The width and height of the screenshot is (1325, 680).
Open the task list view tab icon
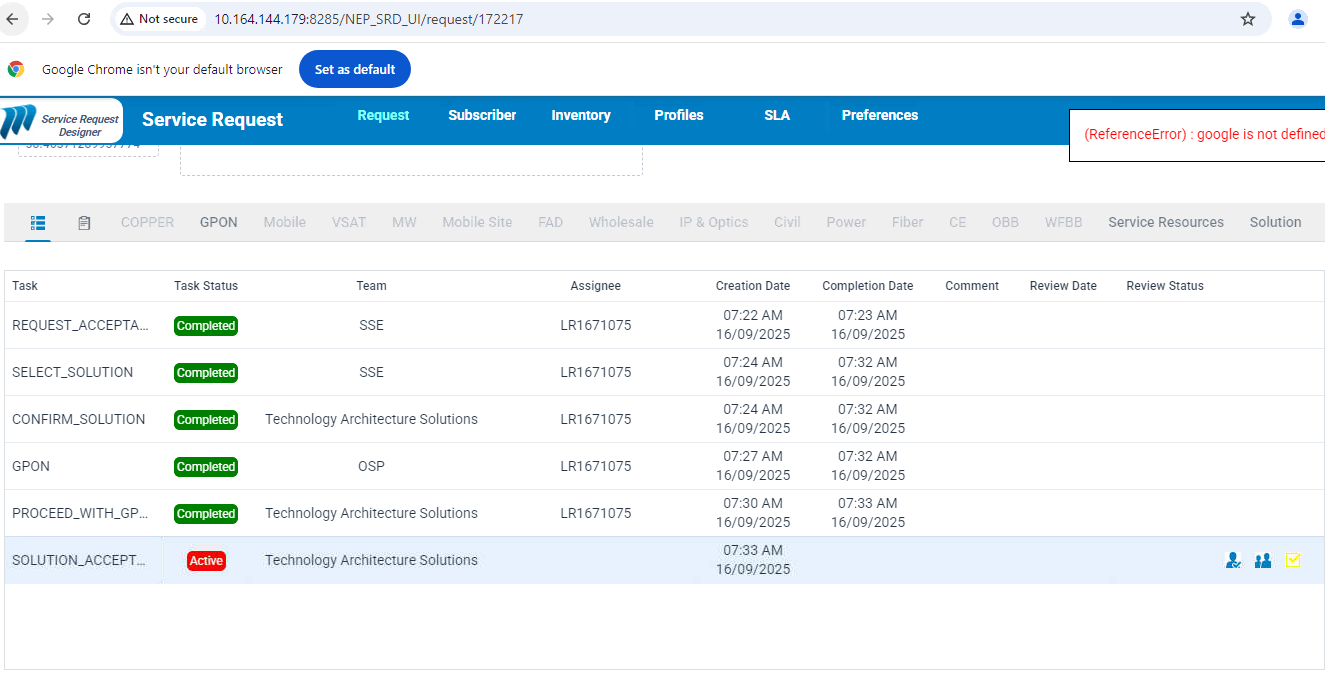[38, 222]
